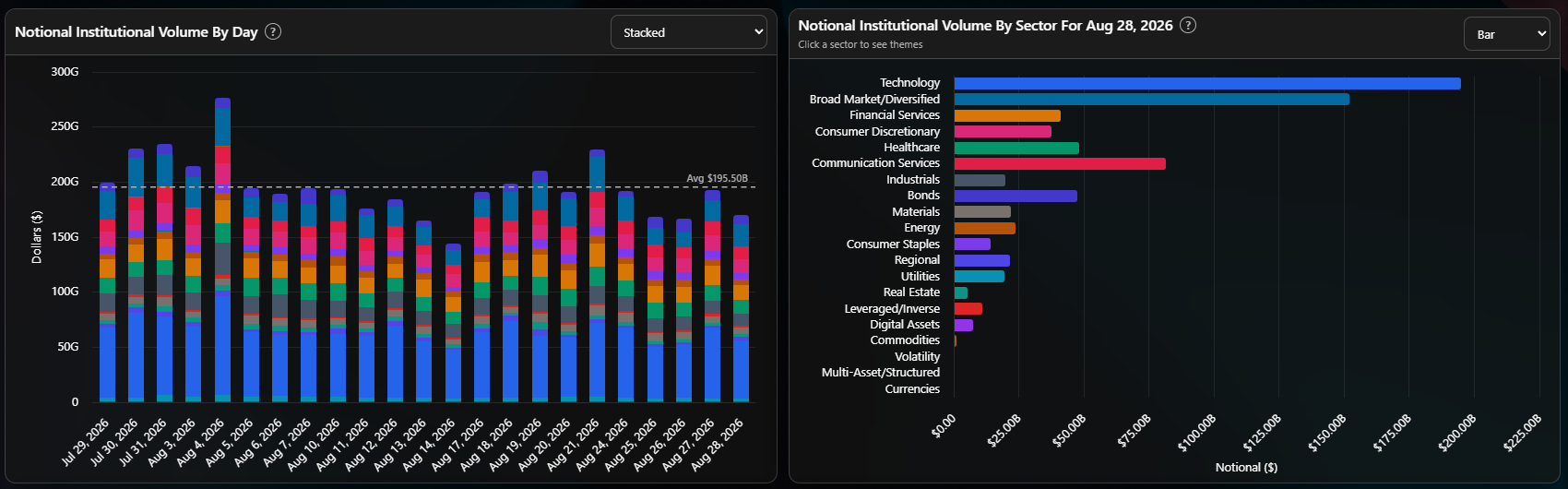The width and height of the screenshot is (1568, 489).
Task: Click the Aug 25, 2026 stacked bar
Action: pos(655,310)
